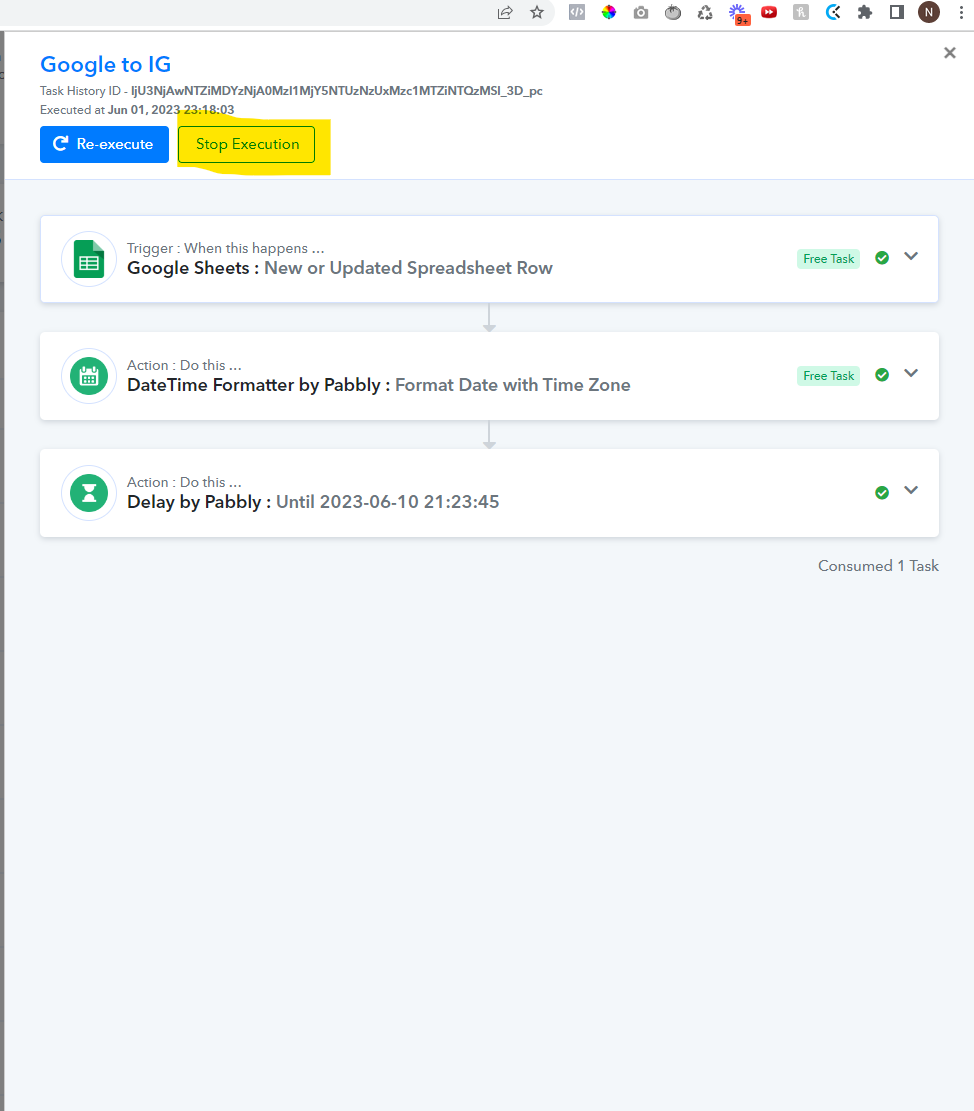Click the Re-execute button
This screenshot has height=1111, width=974.
click(104, 145)
